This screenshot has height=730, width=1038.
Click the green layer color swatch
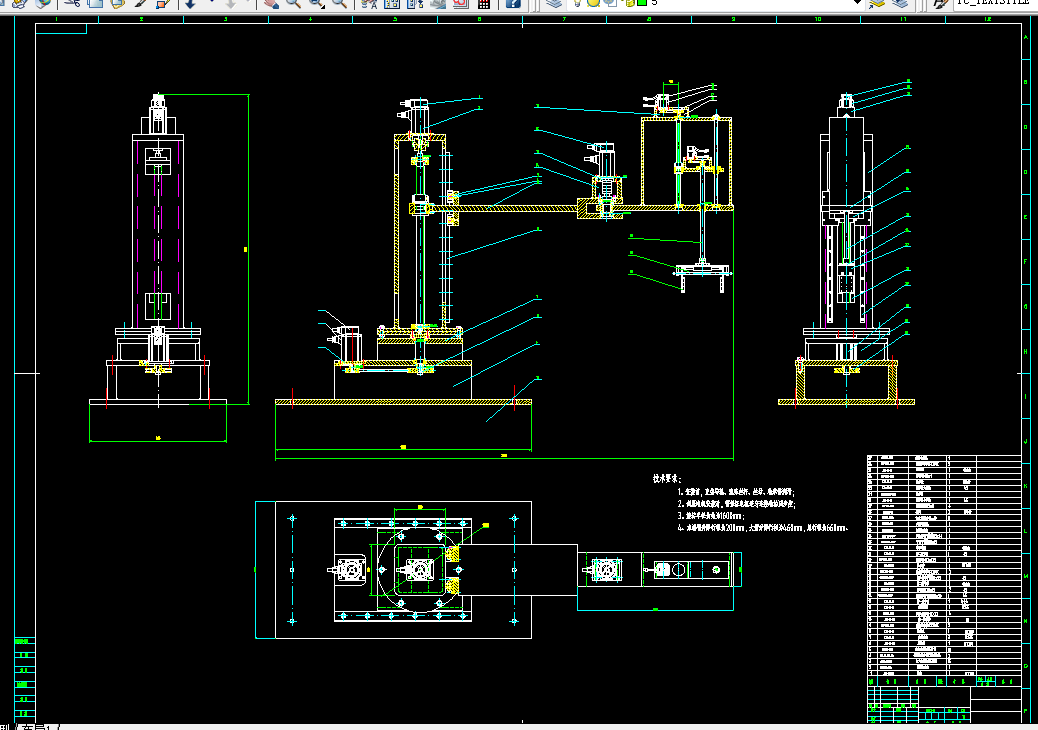[x=641, y=3]
